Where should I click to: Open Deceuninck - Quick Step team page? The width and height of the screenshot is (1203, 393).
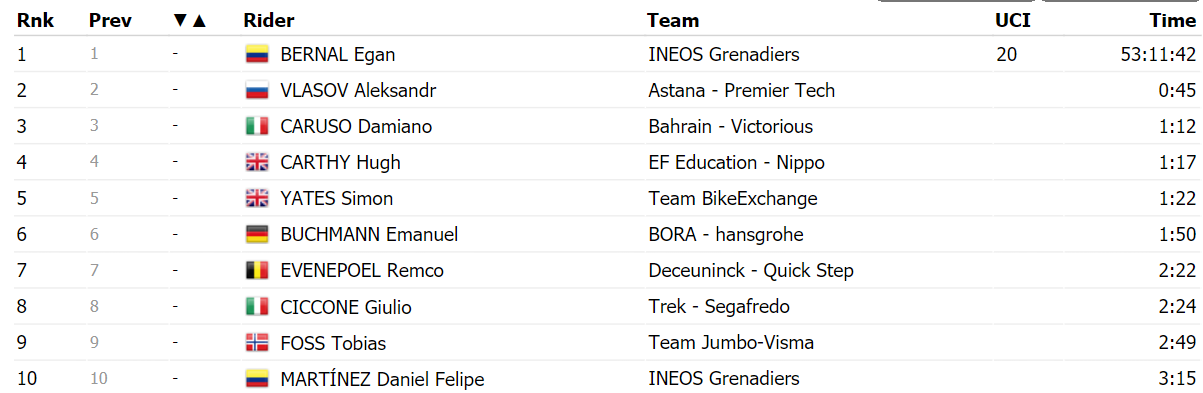click(751, 271)
